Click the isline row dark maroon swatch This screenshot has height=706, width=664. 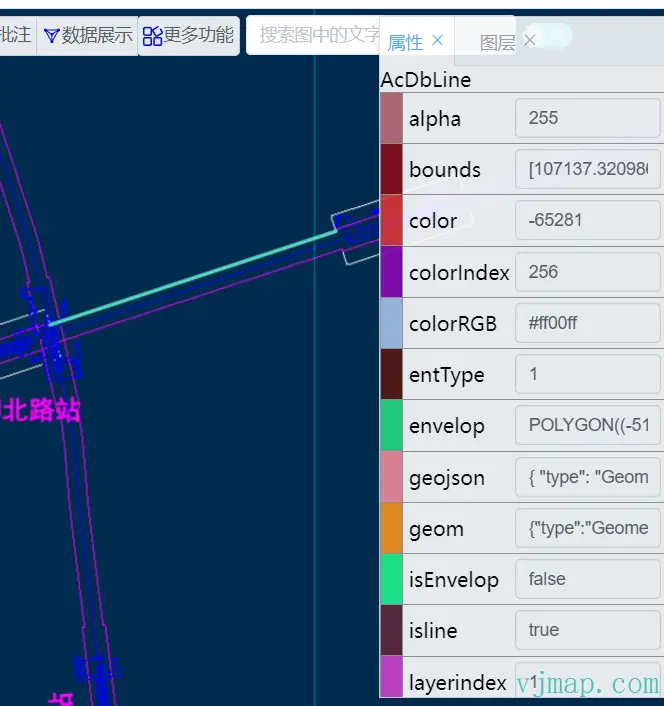point(391,630)
